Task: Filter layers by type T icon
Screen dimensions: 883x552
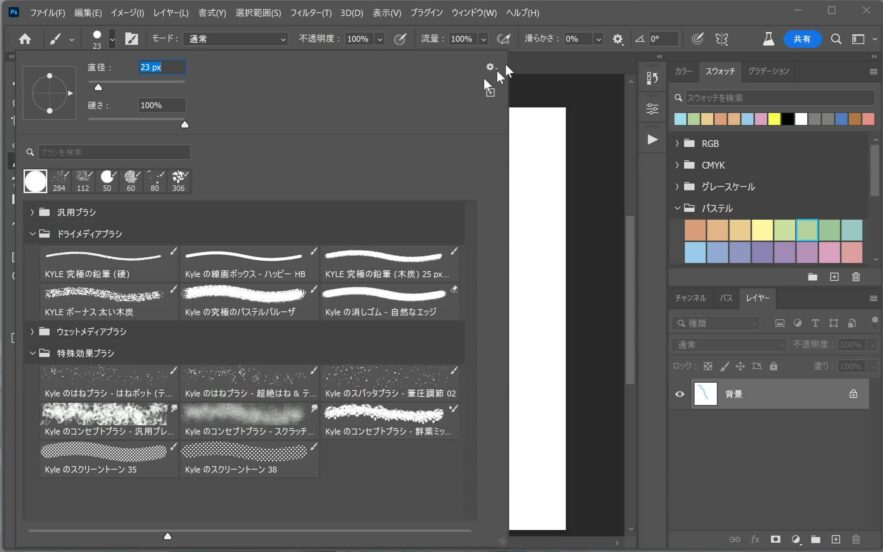Action: (815, 323)
